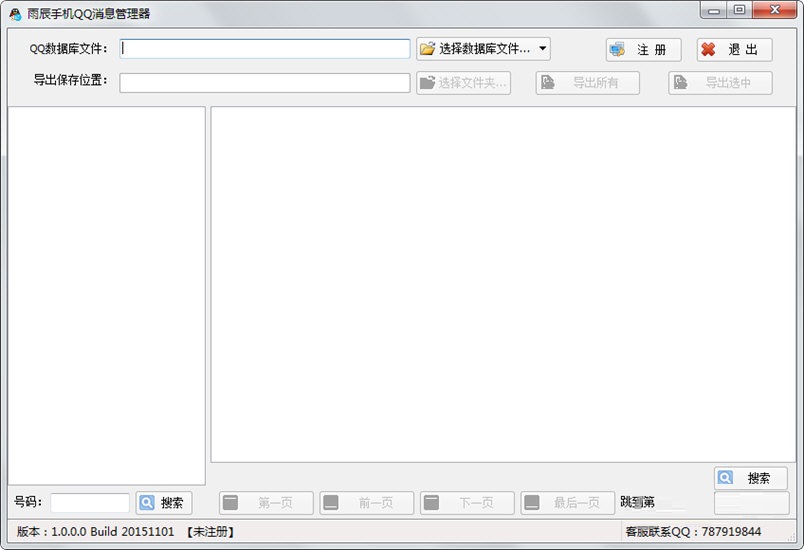Click the QQ database file path field
804x550 pixels.
coord(265,49)
